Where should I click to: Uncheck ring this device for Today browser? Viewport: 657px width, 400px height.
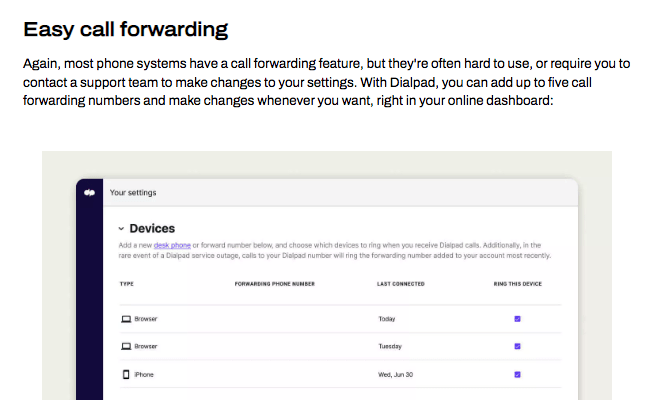[517, 319]
